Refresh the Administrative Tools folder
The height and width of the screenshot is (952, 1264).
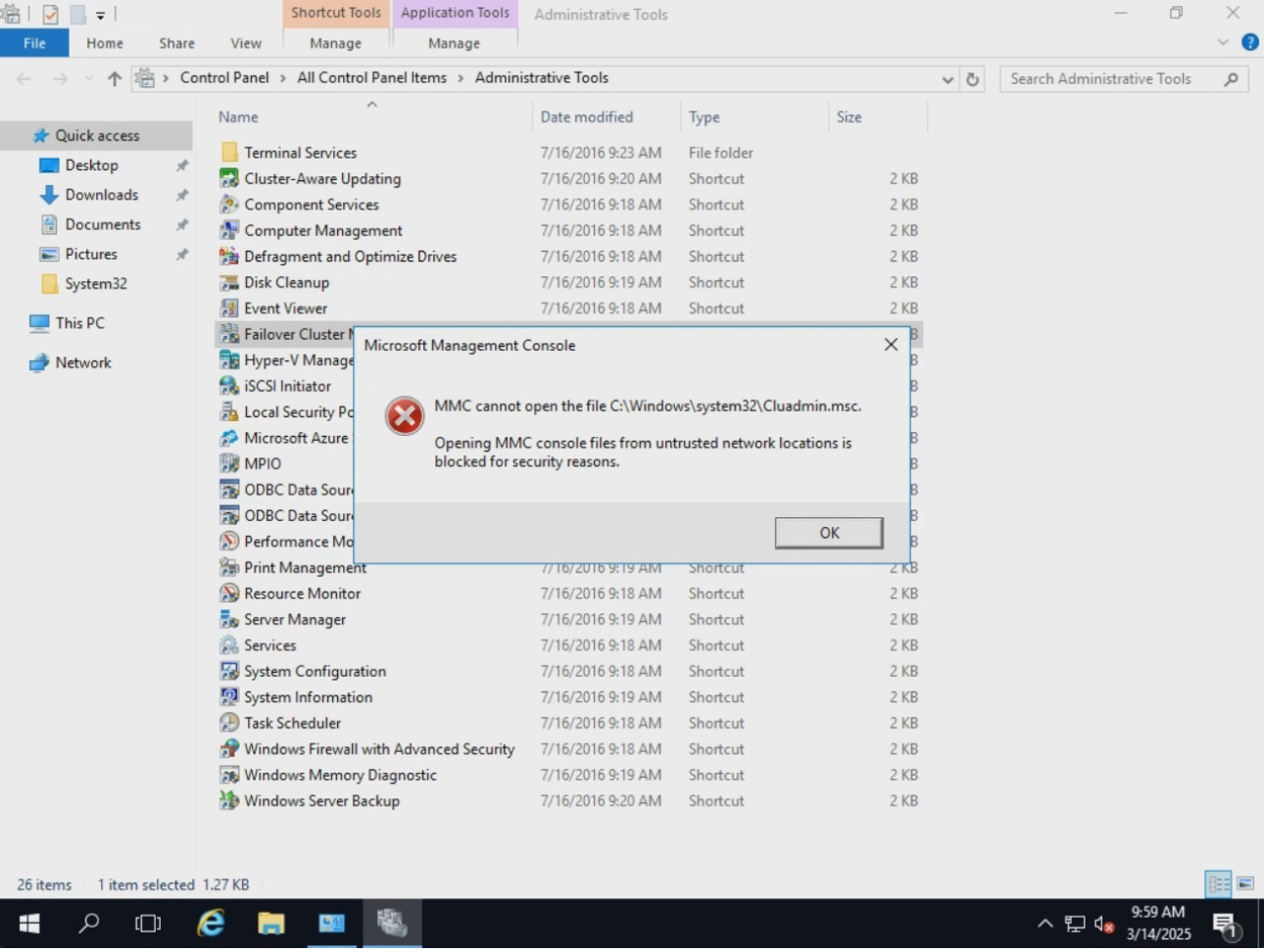tap(972, 79)
